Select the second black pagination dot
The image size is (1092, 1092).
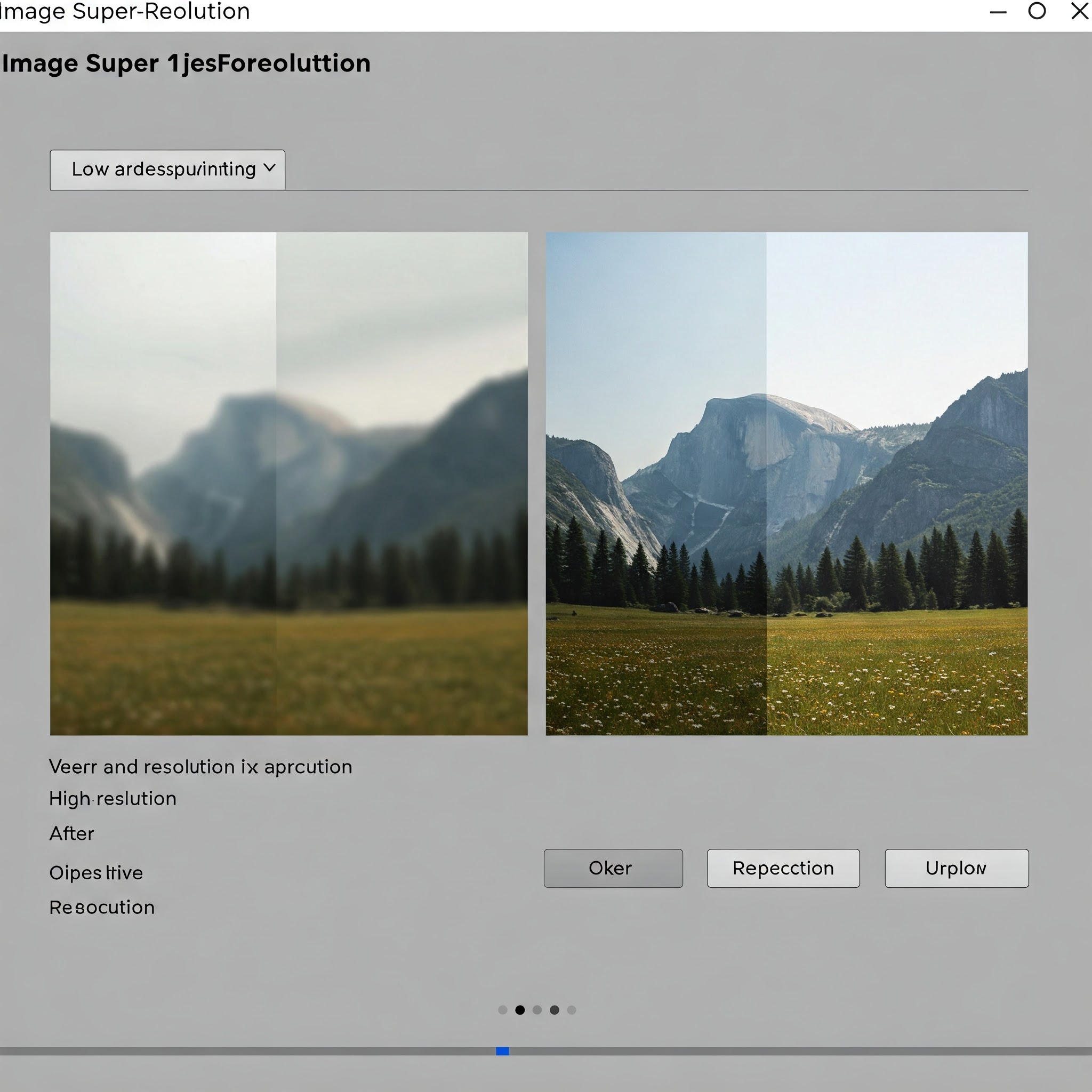[520, 1010]
